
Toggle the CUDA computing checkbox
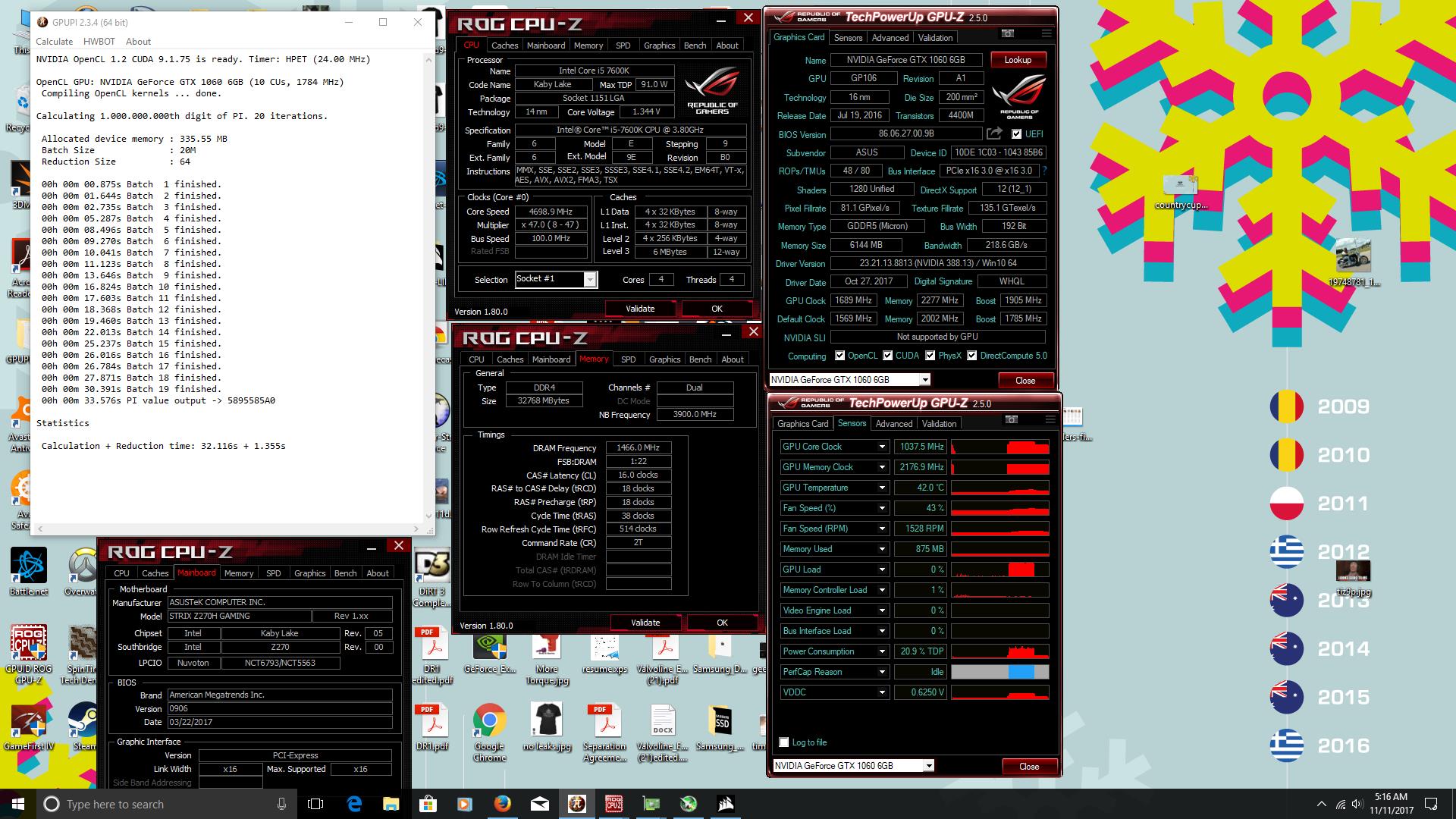[887, 356]
